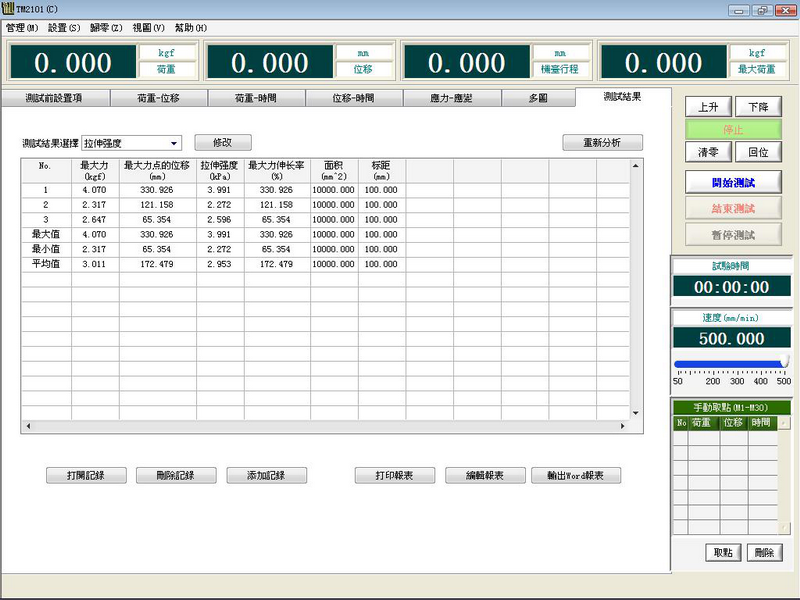Image resolution: width=800 pixels, height=600 pixels.
Task: Click the kgf unit selector for 荷重
Action: pyautogui.click(x=167, y=52)
